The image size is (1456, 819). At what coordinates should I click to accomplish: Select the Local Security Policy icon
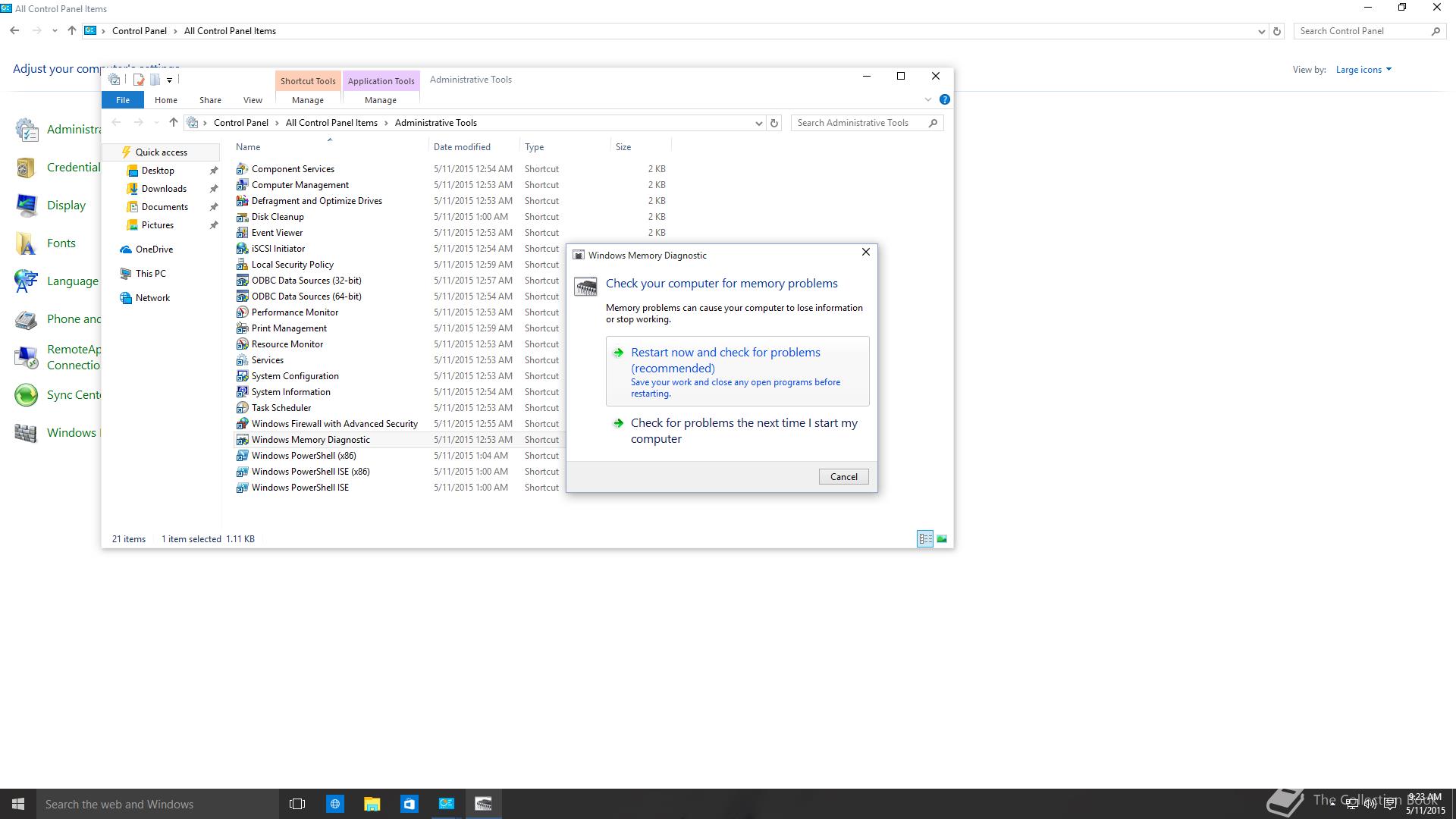(x=242, y=264)
